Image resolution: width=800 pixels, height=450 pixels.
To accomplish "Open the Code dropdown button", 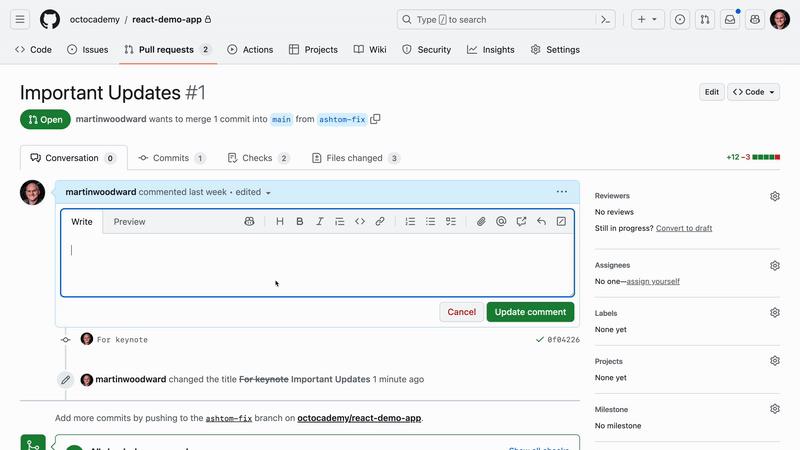I will (754, 92).
